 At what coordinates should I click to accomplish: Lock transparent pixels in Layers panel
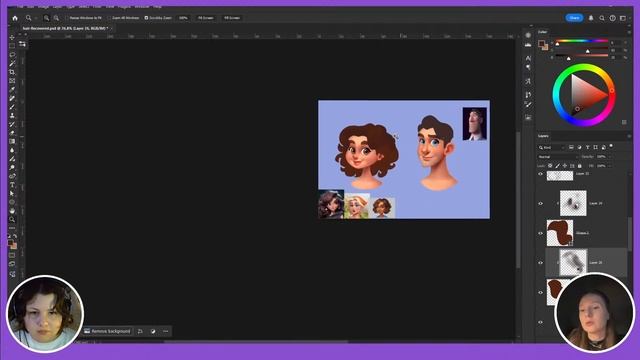550,166
